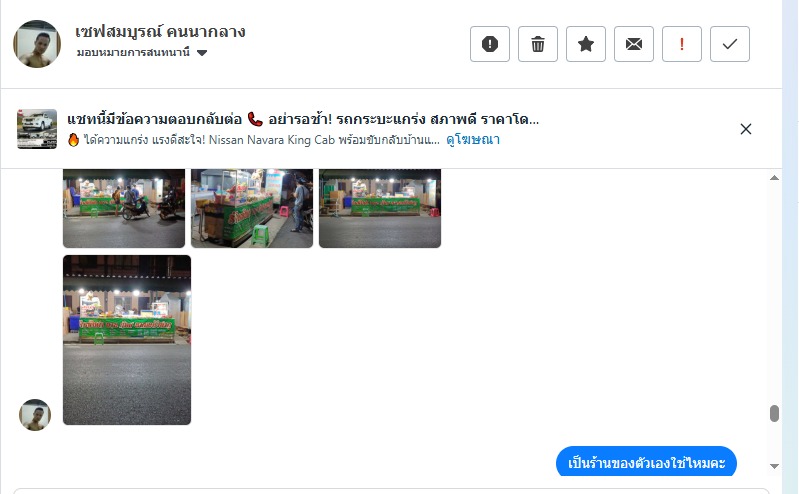Star this conversation to follow up

[585, 44]
